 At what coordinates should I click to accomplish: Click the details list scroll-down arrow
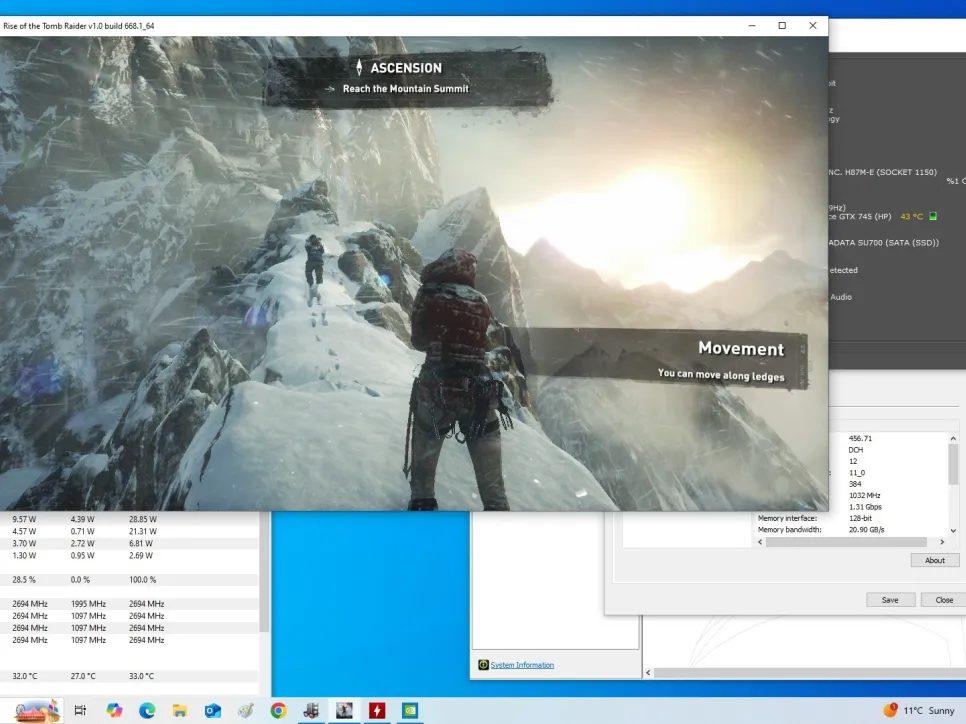coord(953,531)
